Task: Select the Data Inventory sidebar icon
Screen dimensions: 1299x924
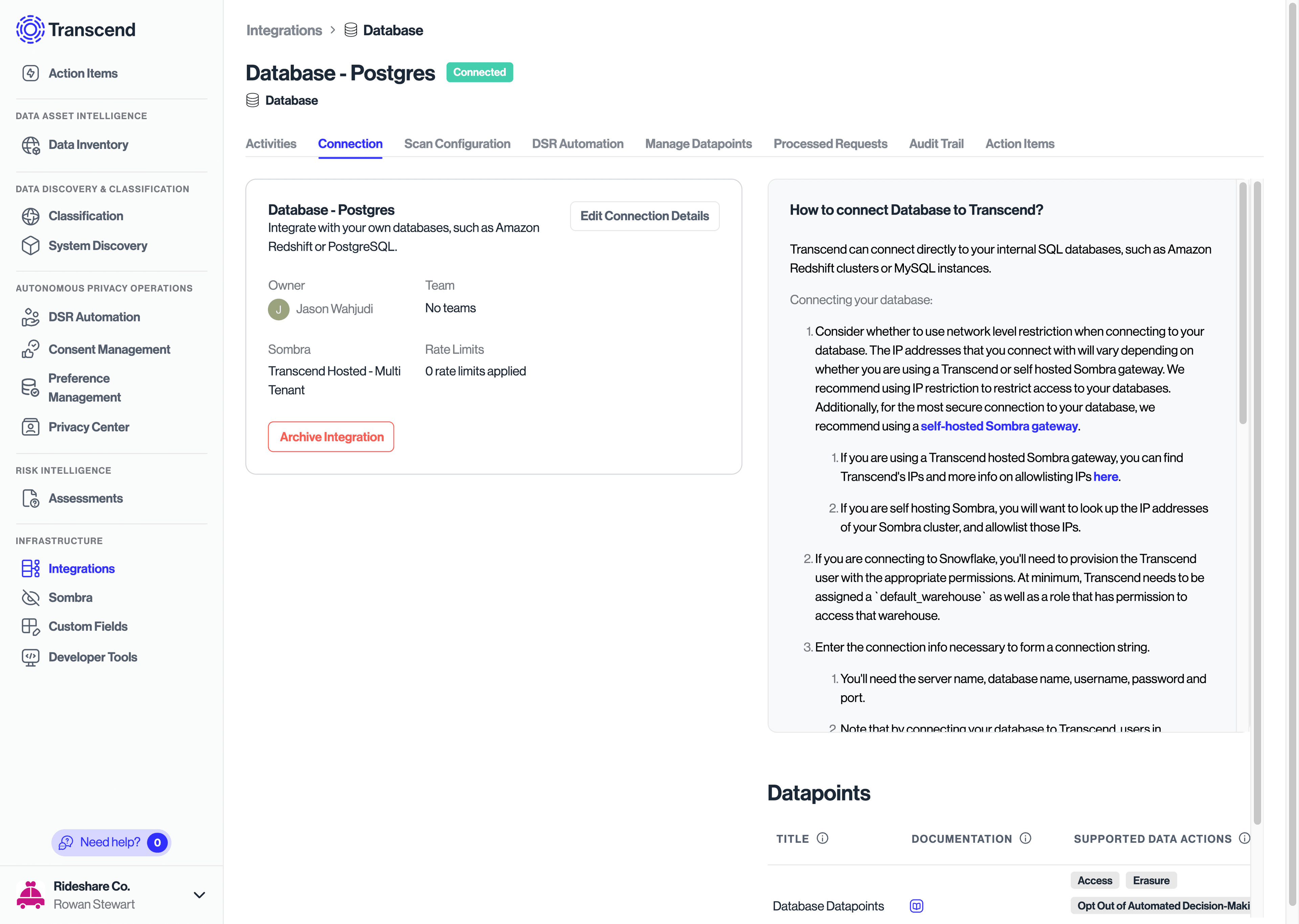Action: [31, 144]
